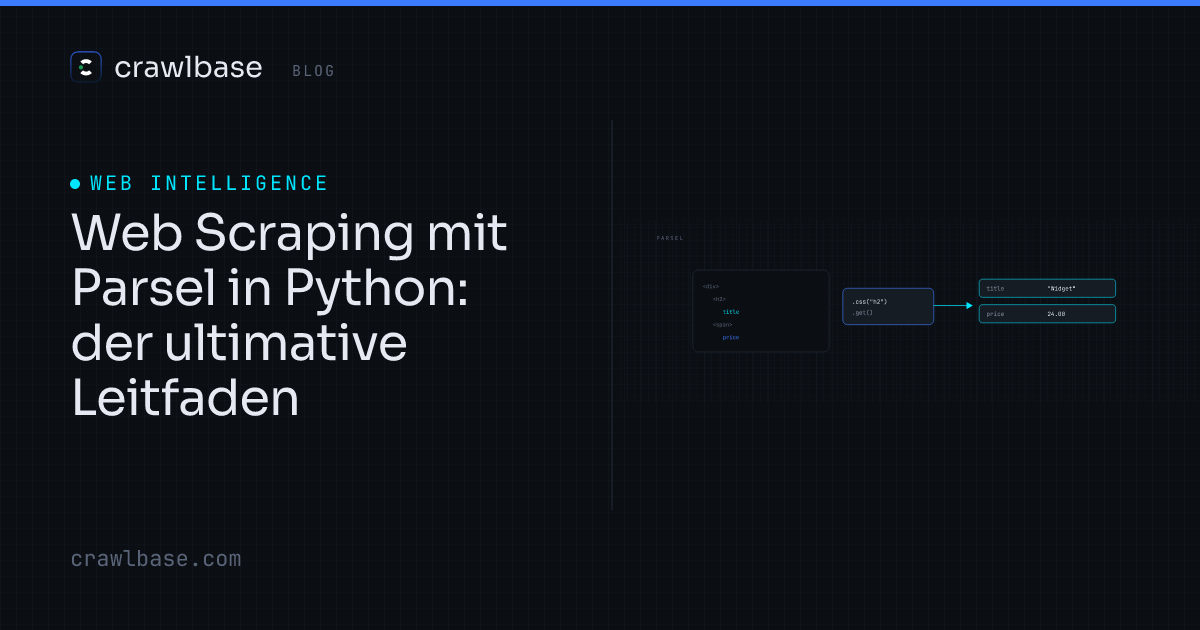
Task: Click the crawlbase wordmark
Action: click(x=188, y=67)
